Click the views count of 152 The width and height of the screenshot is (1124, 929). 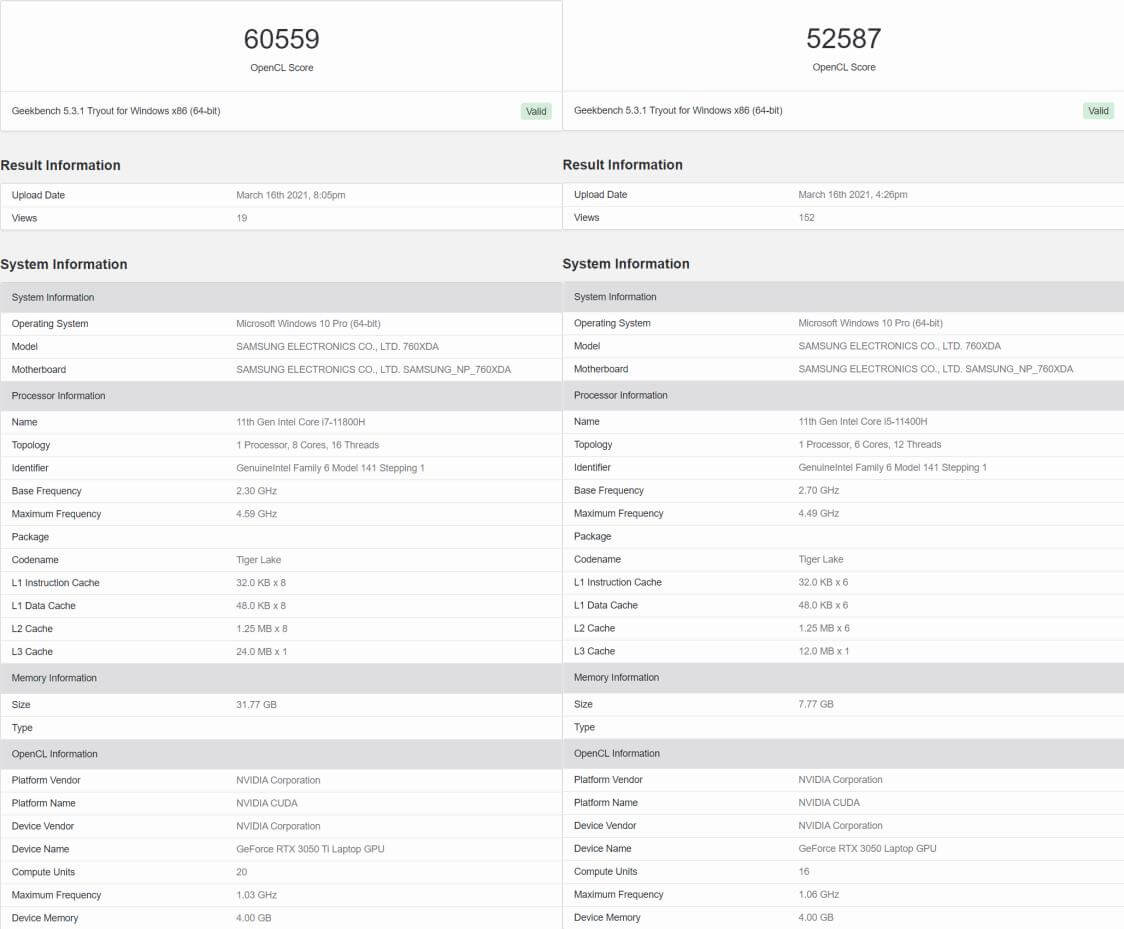click(x=806, y=217)
